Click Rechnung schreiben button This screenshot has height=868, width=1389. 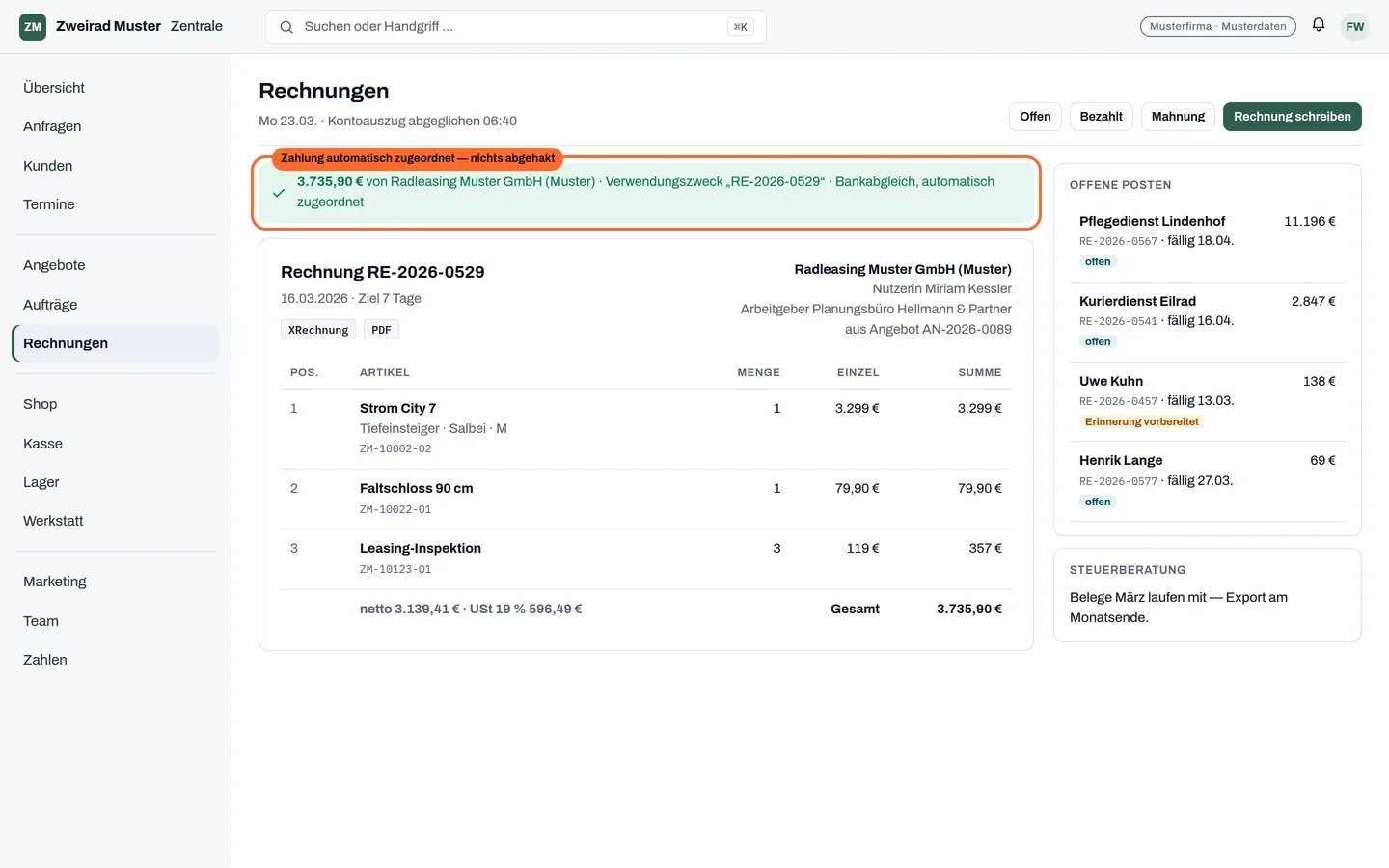(x=1293, y=117)
